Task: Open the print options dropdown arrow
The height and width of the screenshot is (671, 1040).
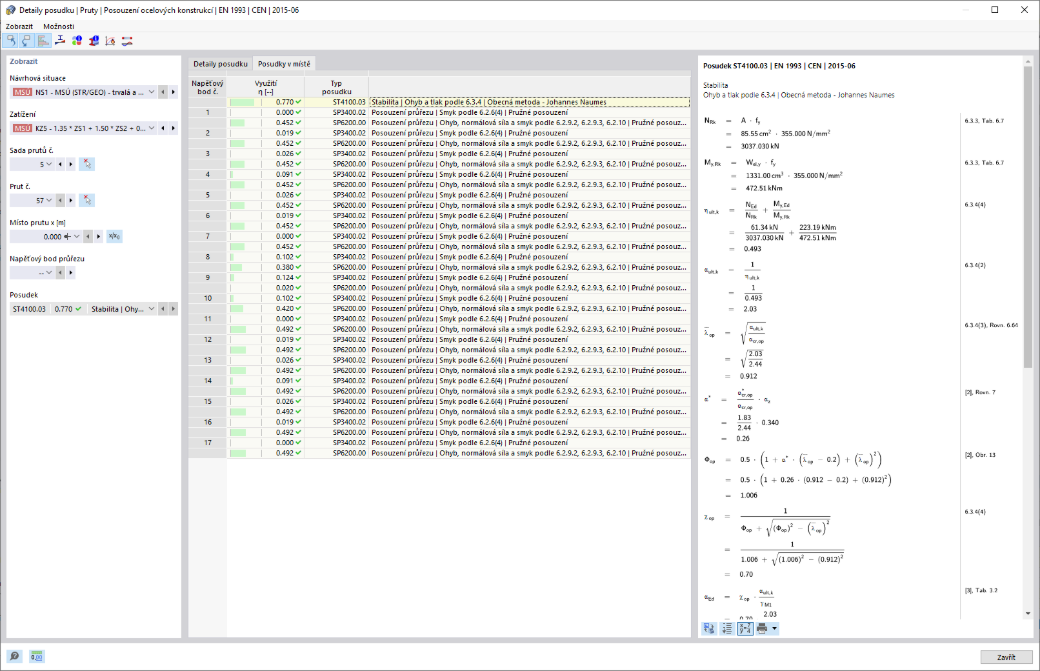Action: click(774, 629)
